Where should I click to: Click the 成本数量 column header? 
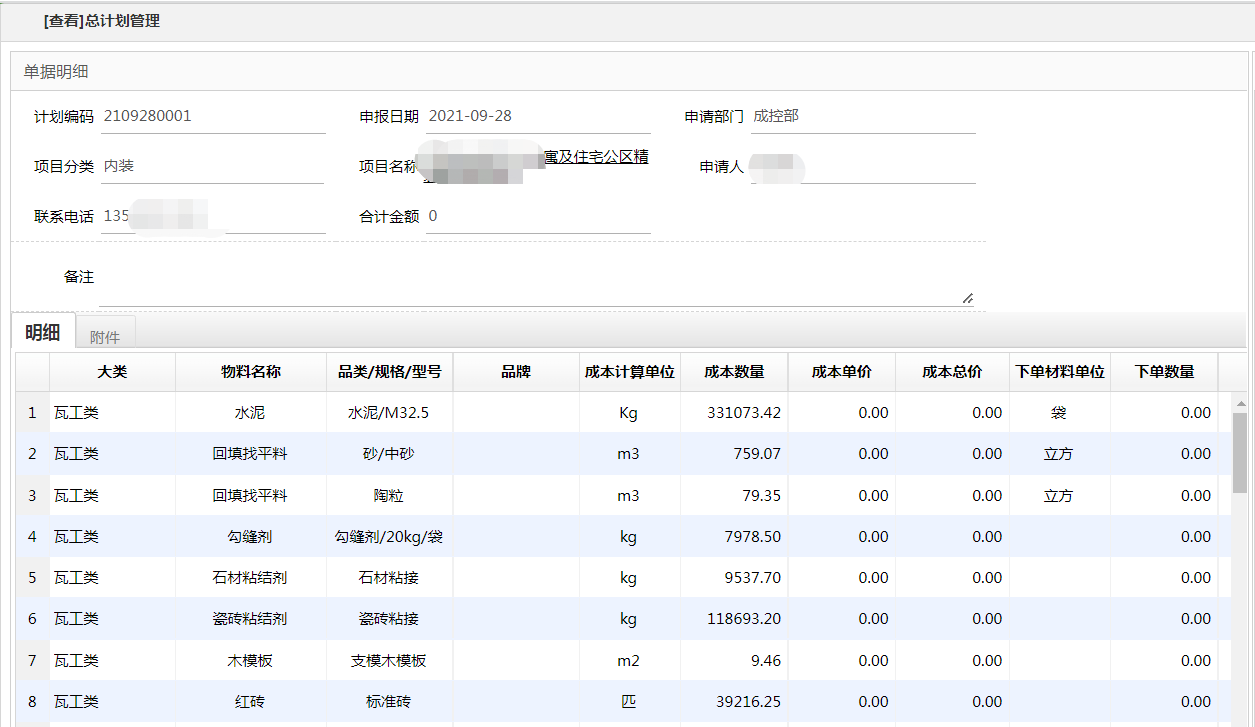click(734, 372)
